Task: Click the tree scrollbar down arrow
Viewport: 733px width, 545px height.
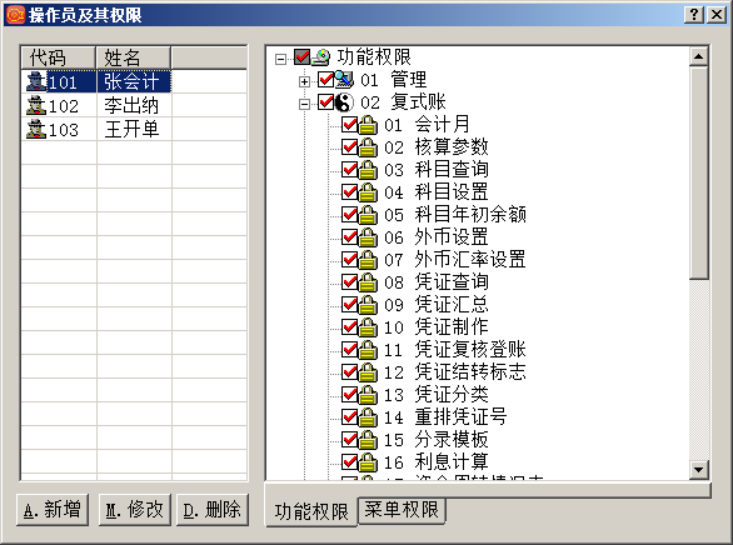Action: tap(699, 470)
